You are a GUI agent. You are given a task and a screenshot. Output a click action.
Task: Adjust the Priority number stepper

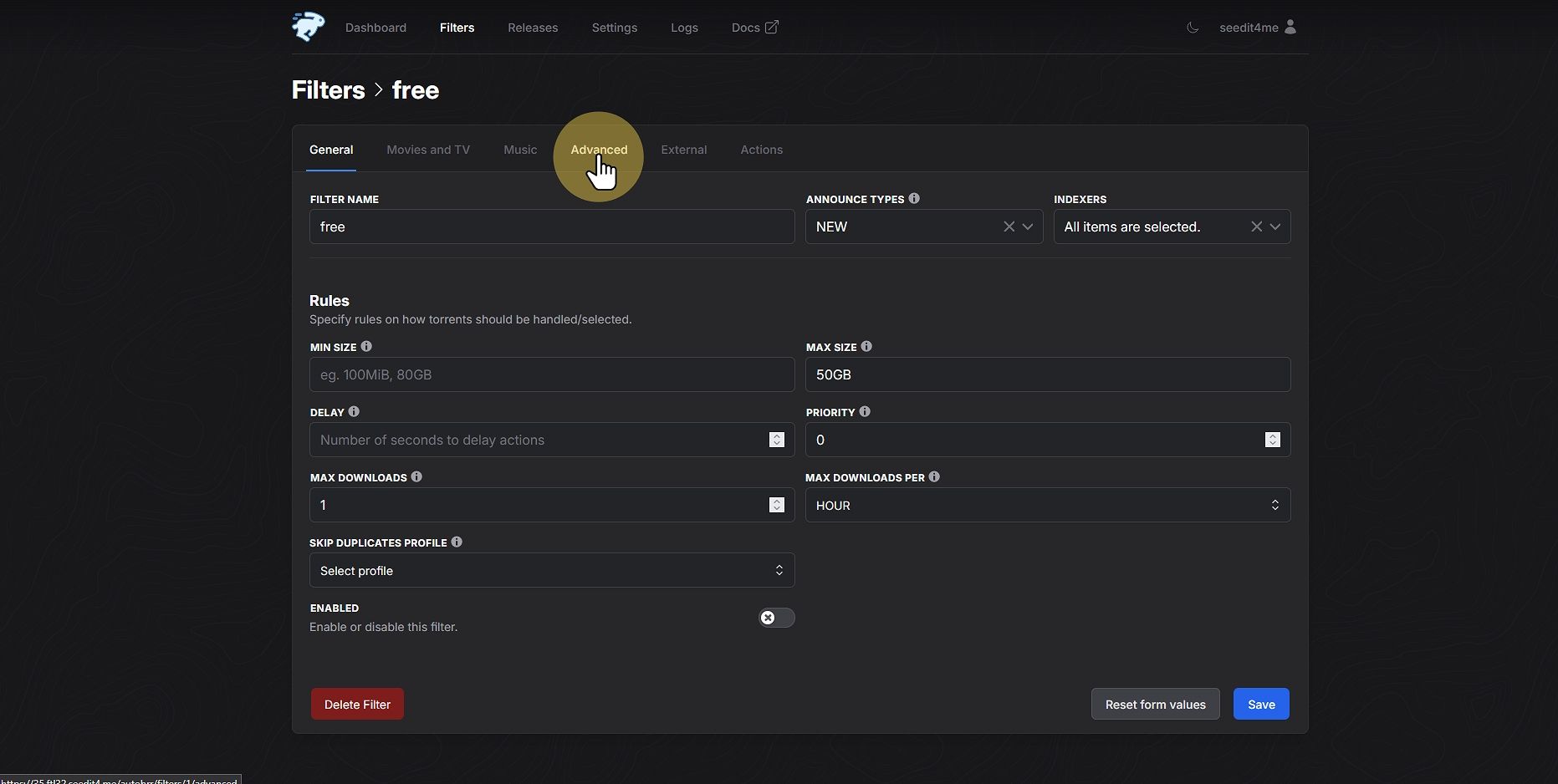coord(1273,440)
